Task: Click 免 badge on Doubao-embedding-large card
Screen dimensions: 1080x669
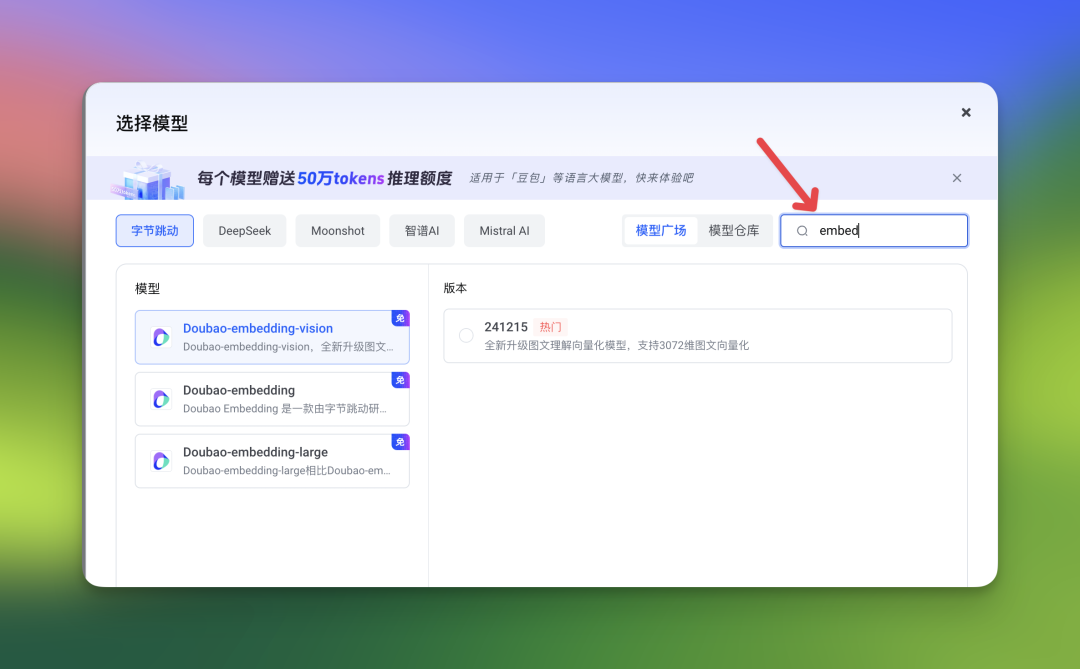Action: [400, 442]
